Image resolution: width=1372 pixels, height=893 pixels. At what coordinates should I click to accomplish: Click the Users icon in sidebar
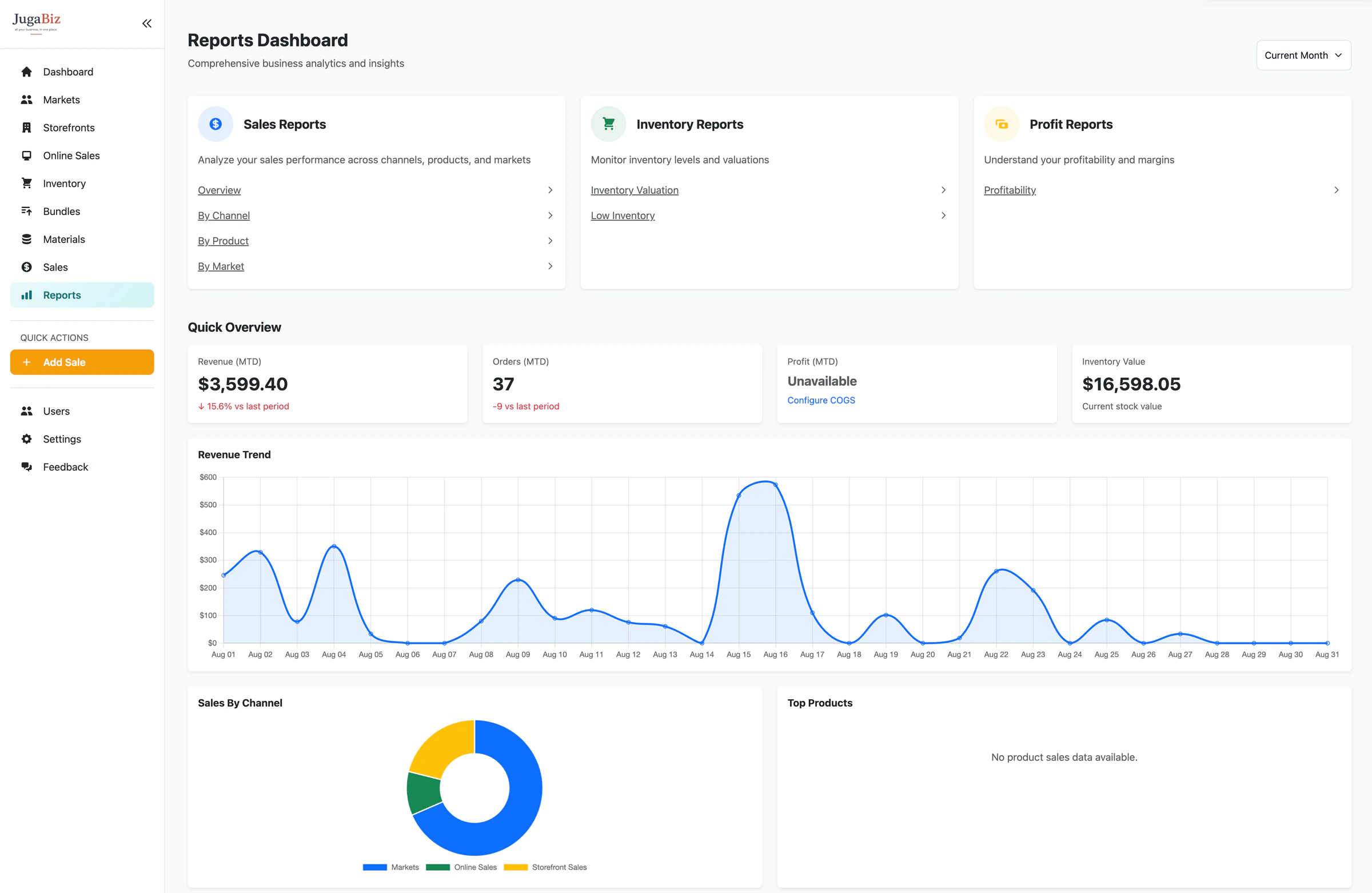(x=26, y=411)
